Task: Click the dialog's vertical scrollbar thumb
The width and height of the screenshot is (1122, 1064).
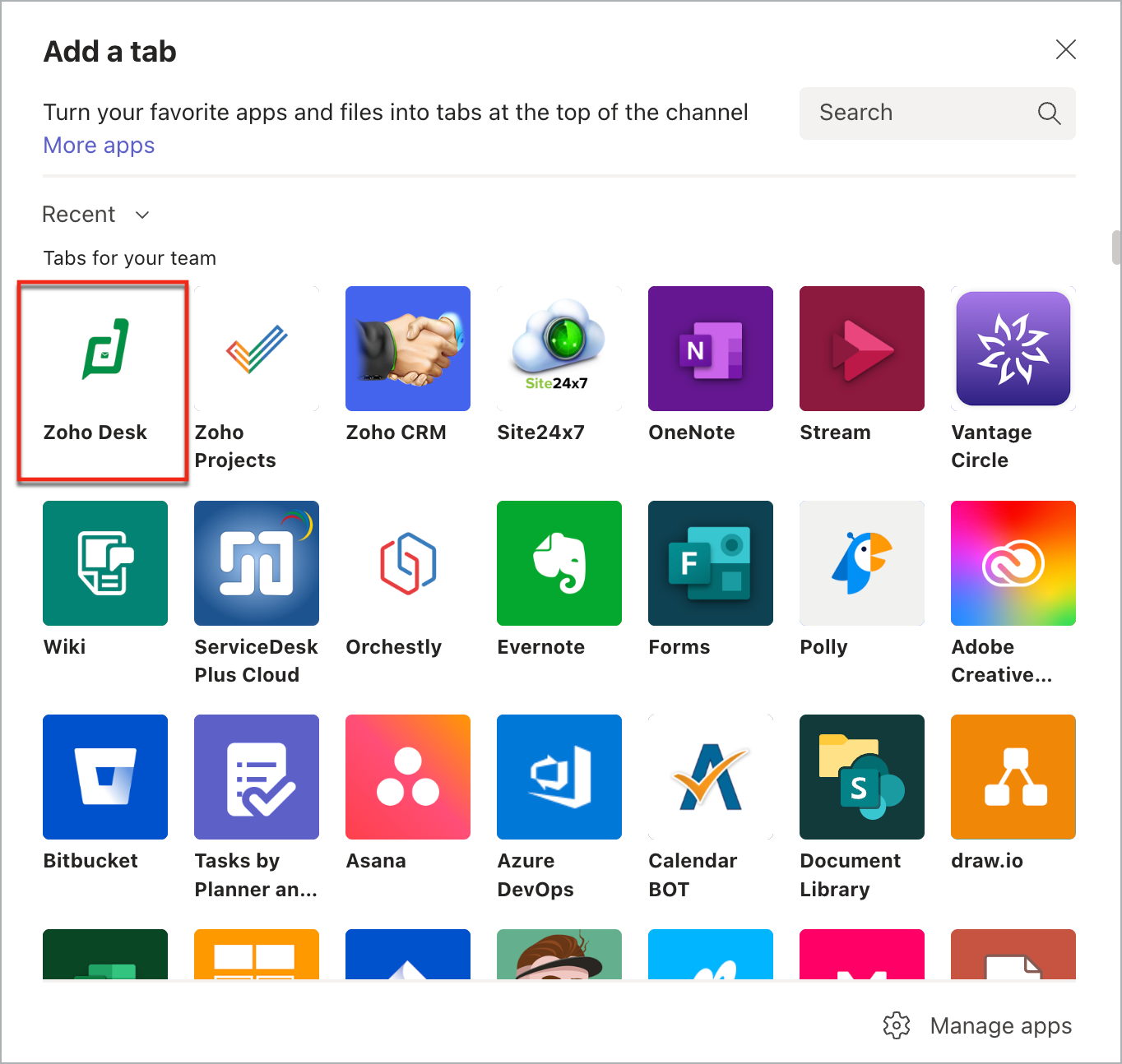Action: [1116, 247]
